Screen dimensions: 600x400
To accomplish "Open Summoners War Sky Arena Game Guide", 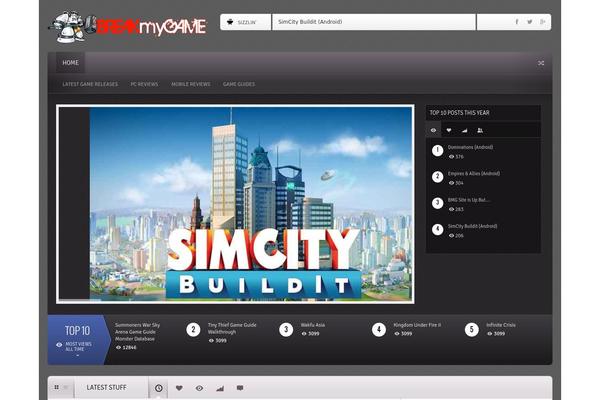I will pyautogui.click(x=137, y=332).
